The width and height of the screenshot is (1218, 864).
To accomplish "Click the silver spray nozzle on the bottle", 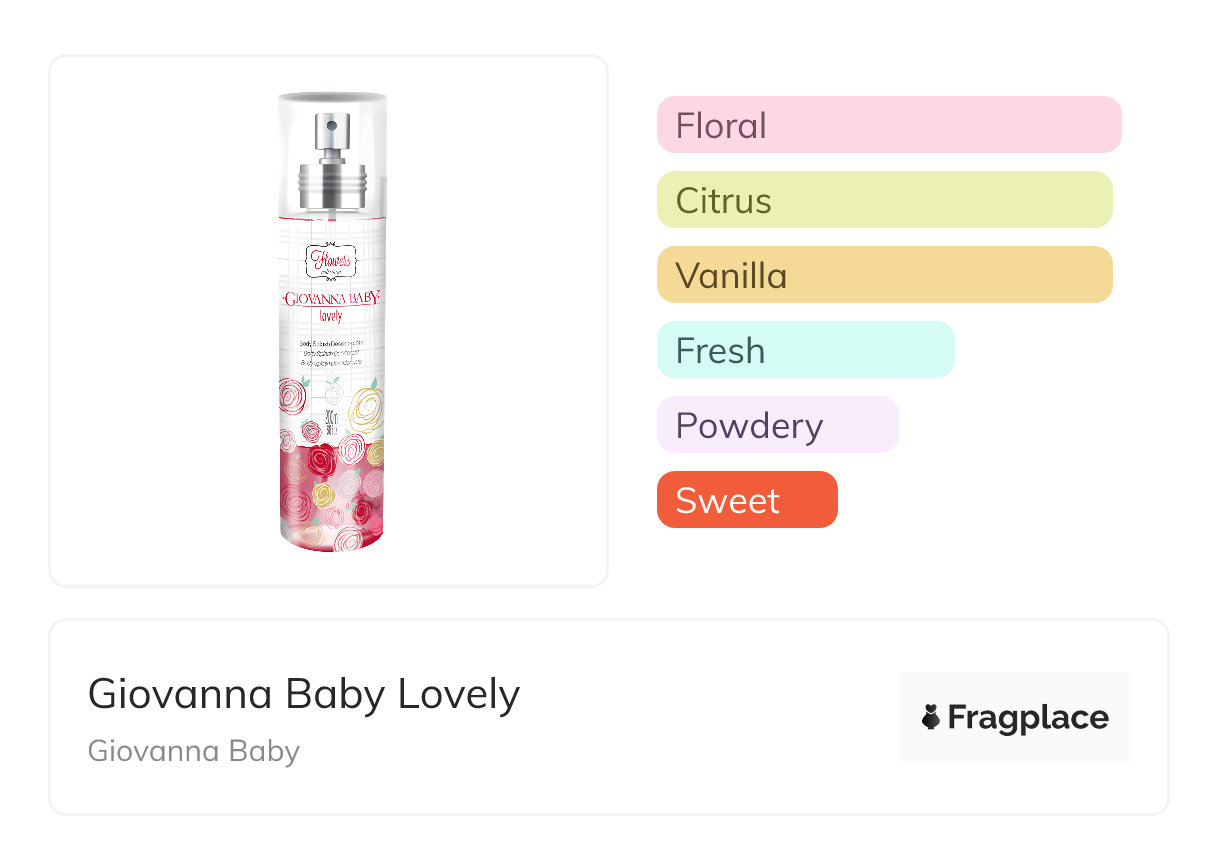I will pos(332,136).
